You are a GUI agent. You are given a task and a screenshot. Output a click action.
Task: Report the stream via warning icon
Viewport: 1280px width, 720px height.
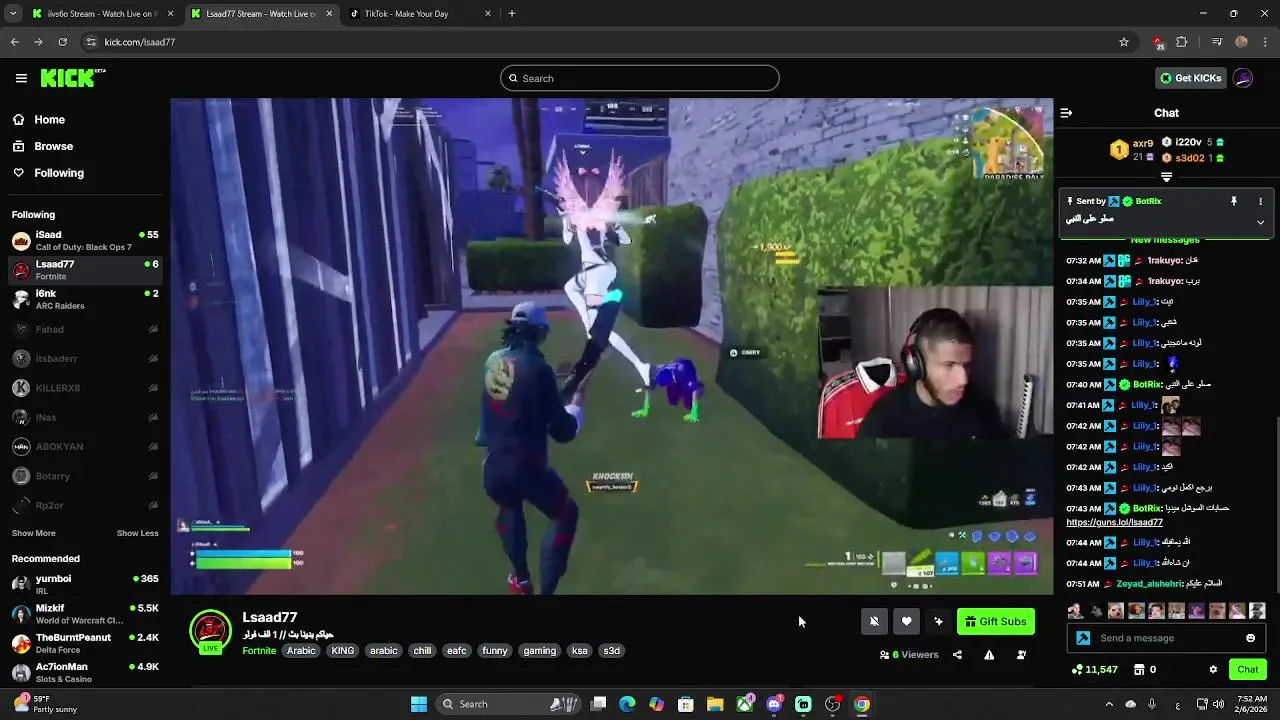click(x=989, y=655)
